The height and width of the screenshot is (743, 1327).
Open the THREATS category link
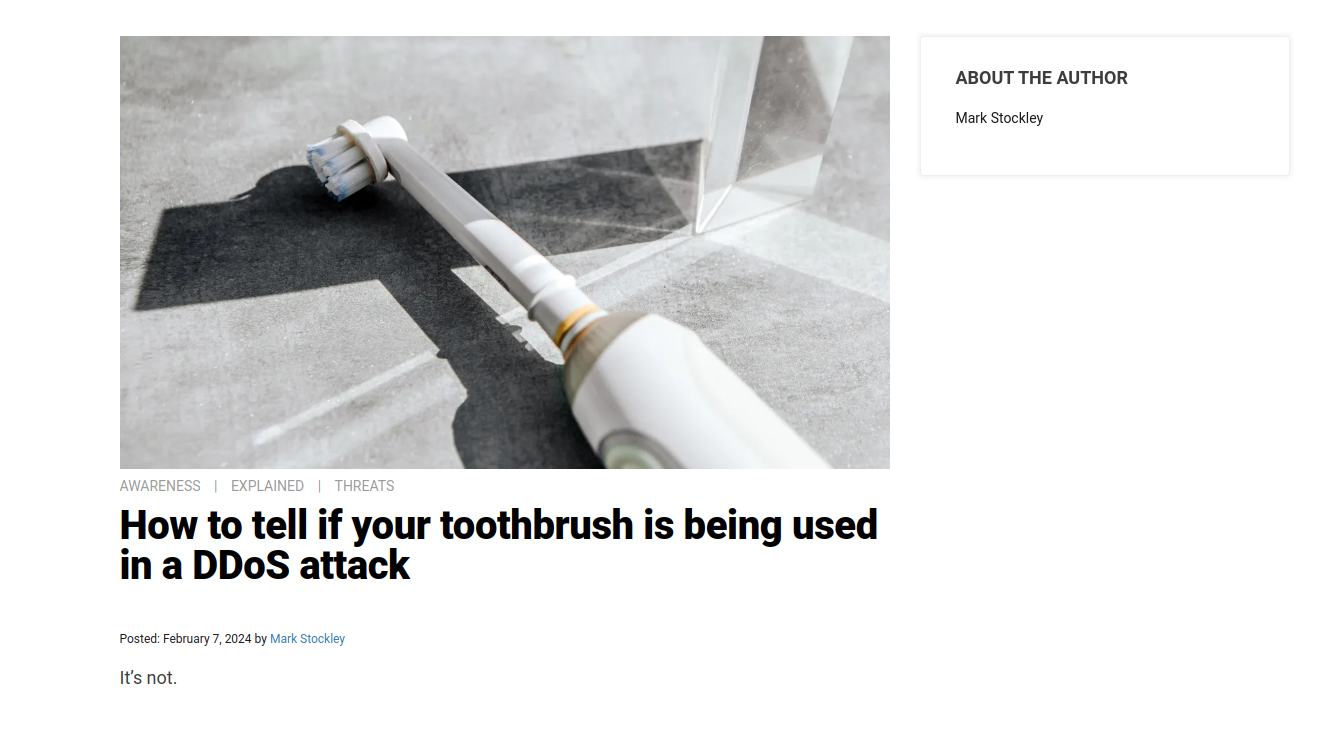(364, 486)
